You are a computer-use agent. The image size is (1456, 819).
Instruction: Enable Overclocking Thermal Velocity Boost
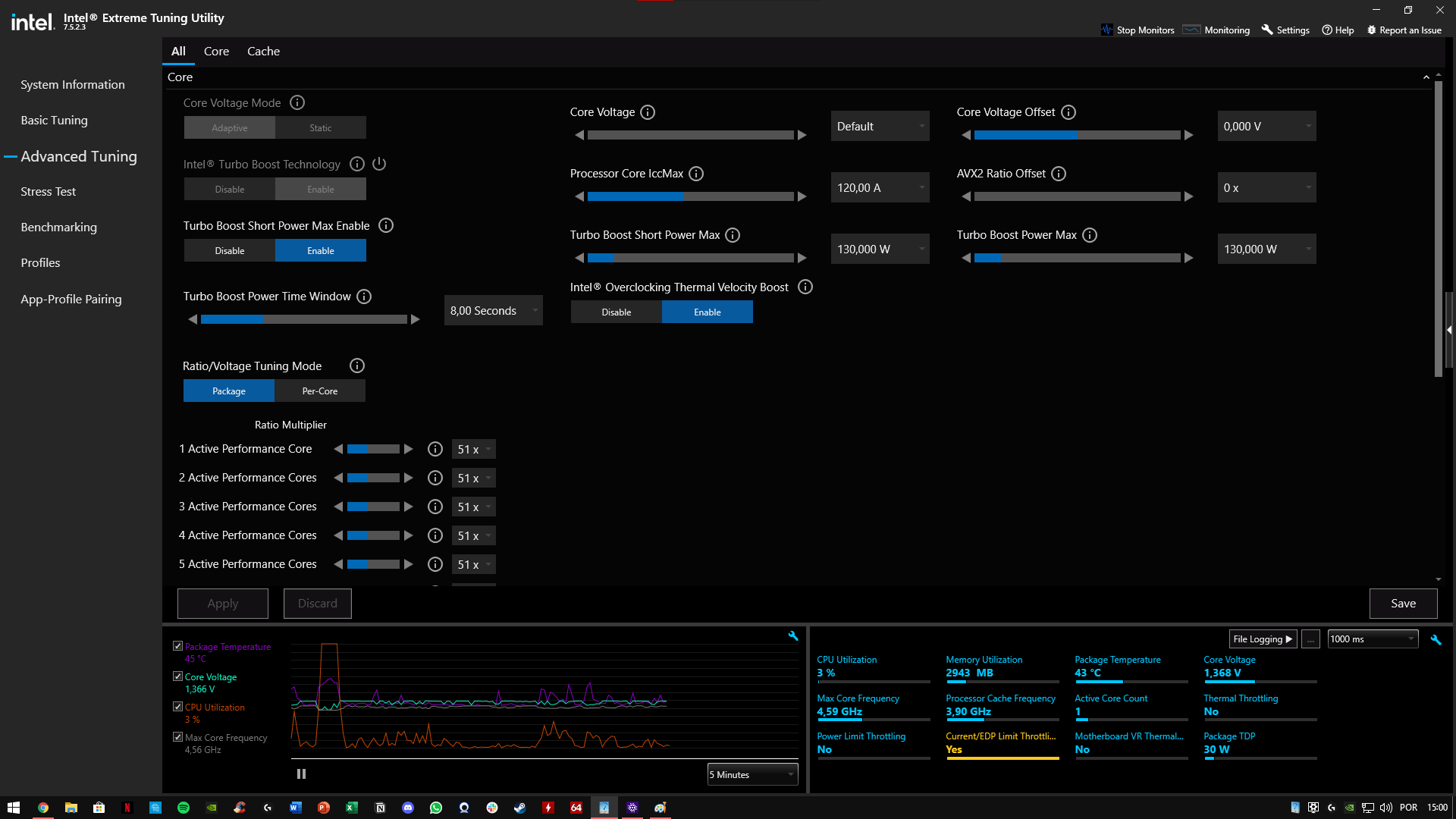pos(708,312)
